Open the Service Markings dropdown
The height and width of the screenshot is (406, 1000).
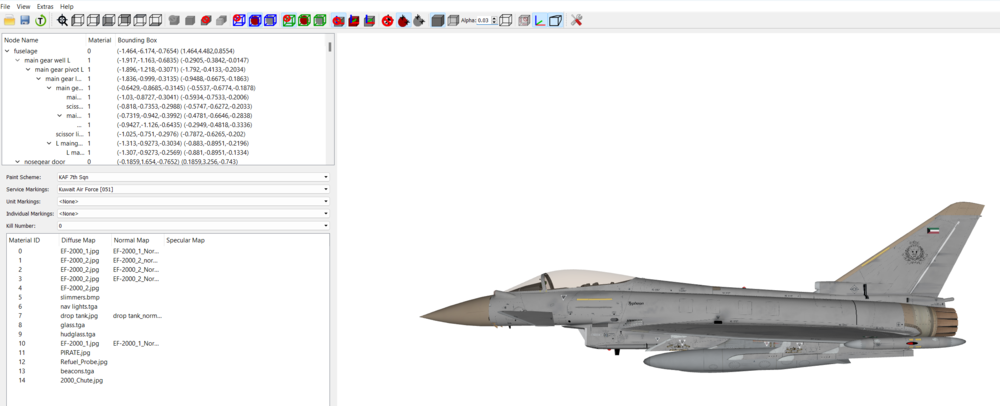[x=193, y=189]
